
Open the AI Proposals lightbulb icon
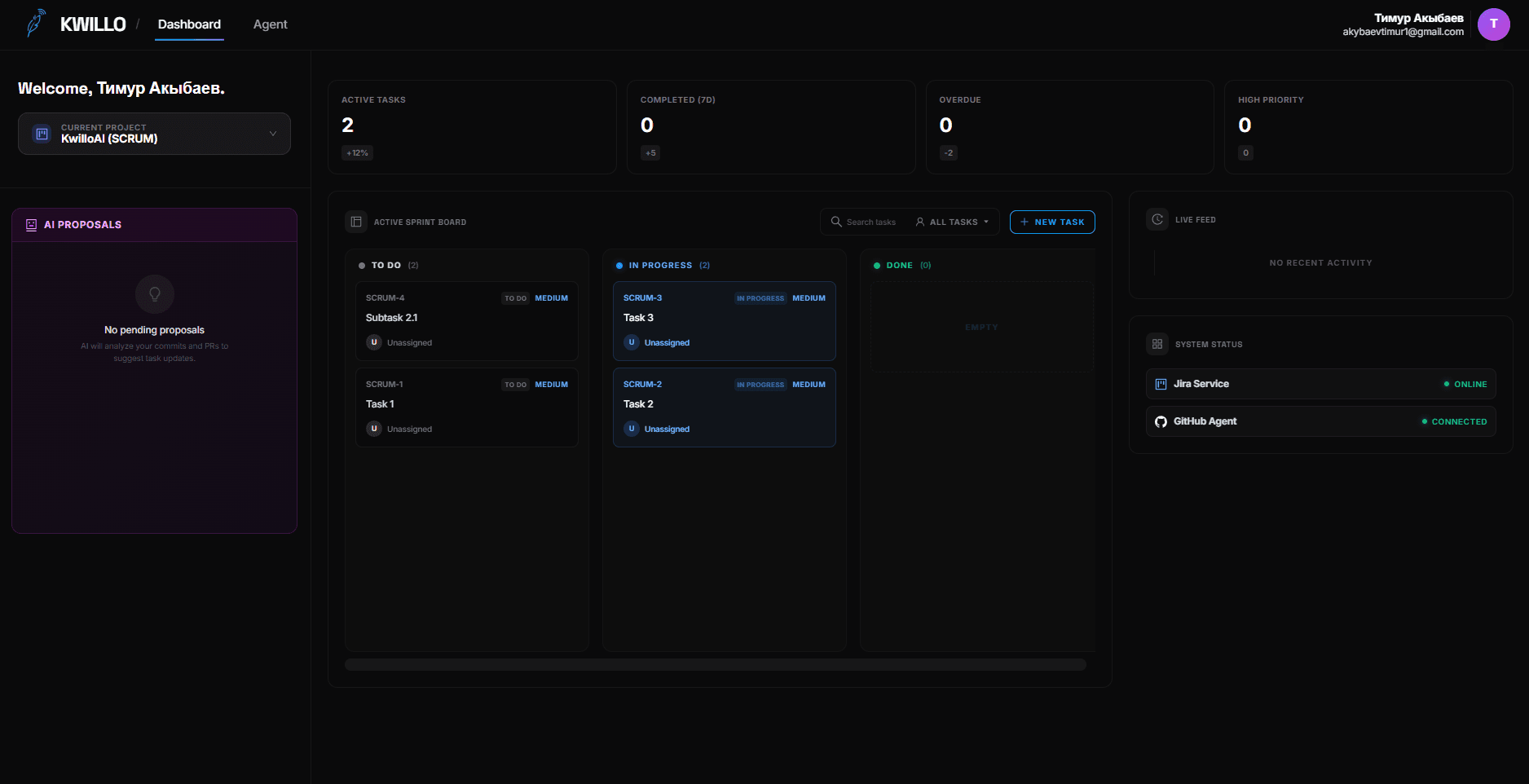[x=154, y=294]
